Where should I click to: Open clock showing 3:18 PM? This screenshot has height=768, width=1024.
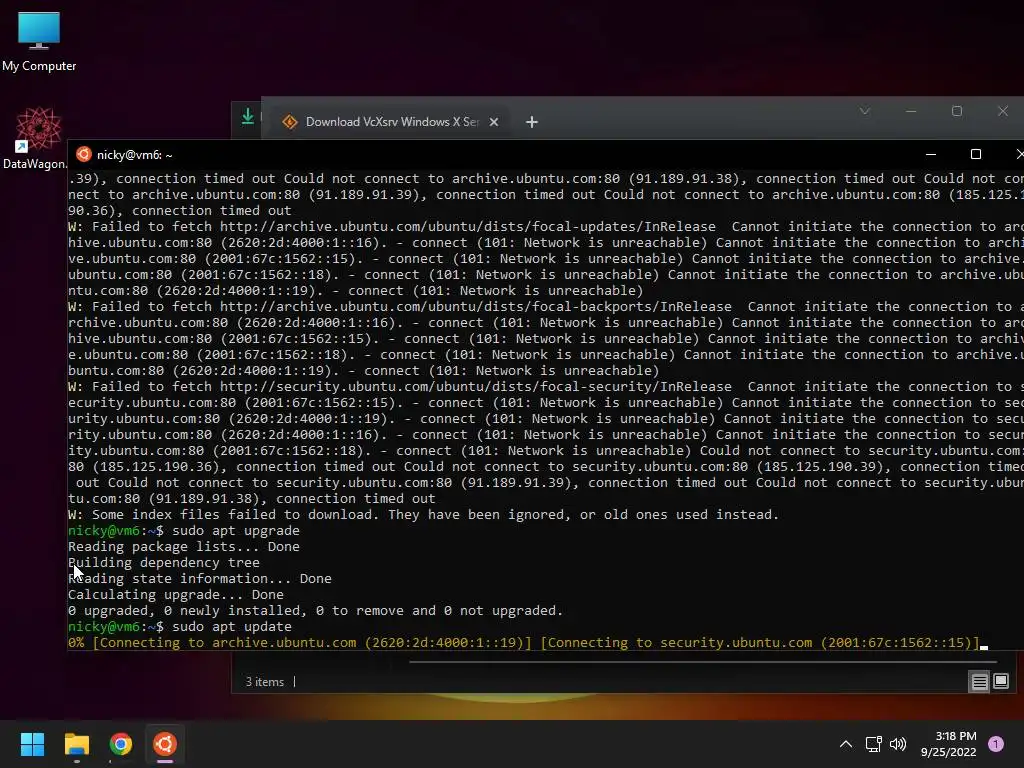(x=949, y=744)
